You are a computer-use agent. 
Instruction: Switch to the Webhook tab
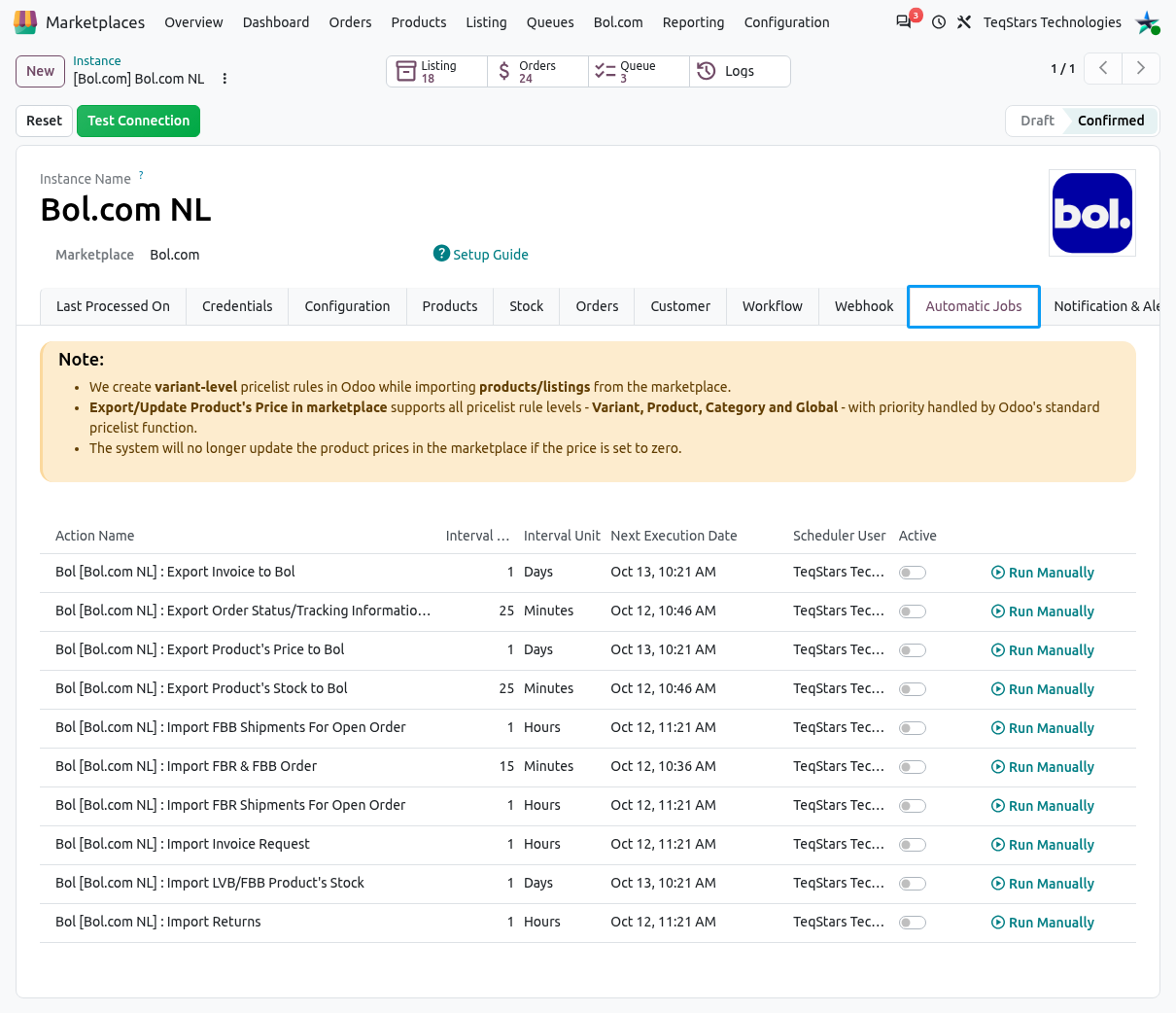click(864, 306)
